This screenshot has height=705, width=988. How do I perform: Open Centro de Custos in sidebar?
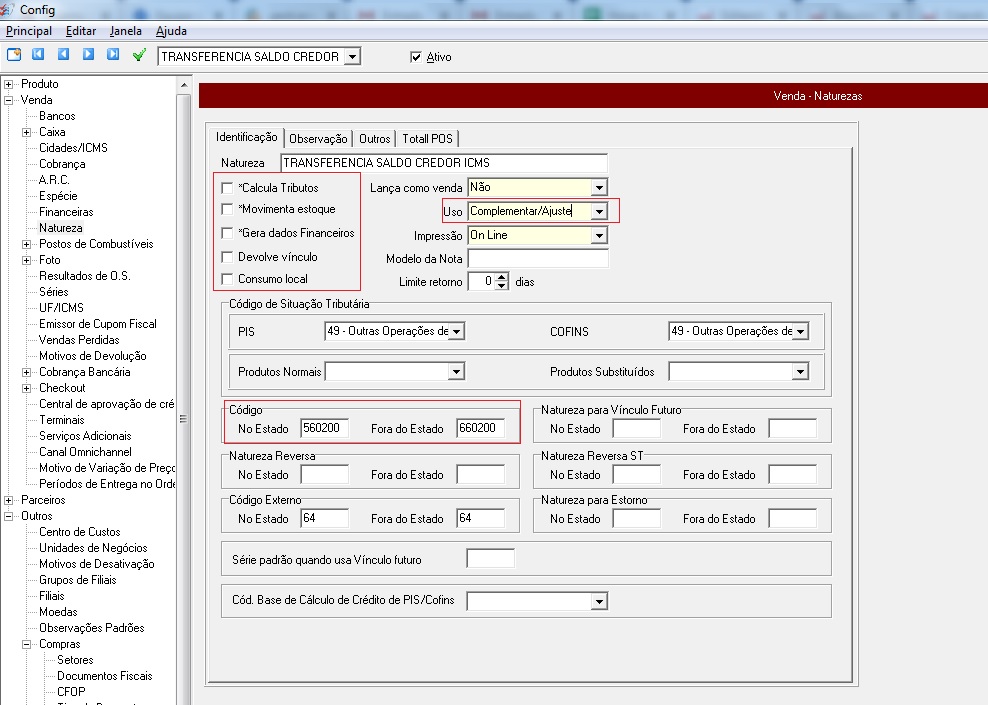click(79, 532)
